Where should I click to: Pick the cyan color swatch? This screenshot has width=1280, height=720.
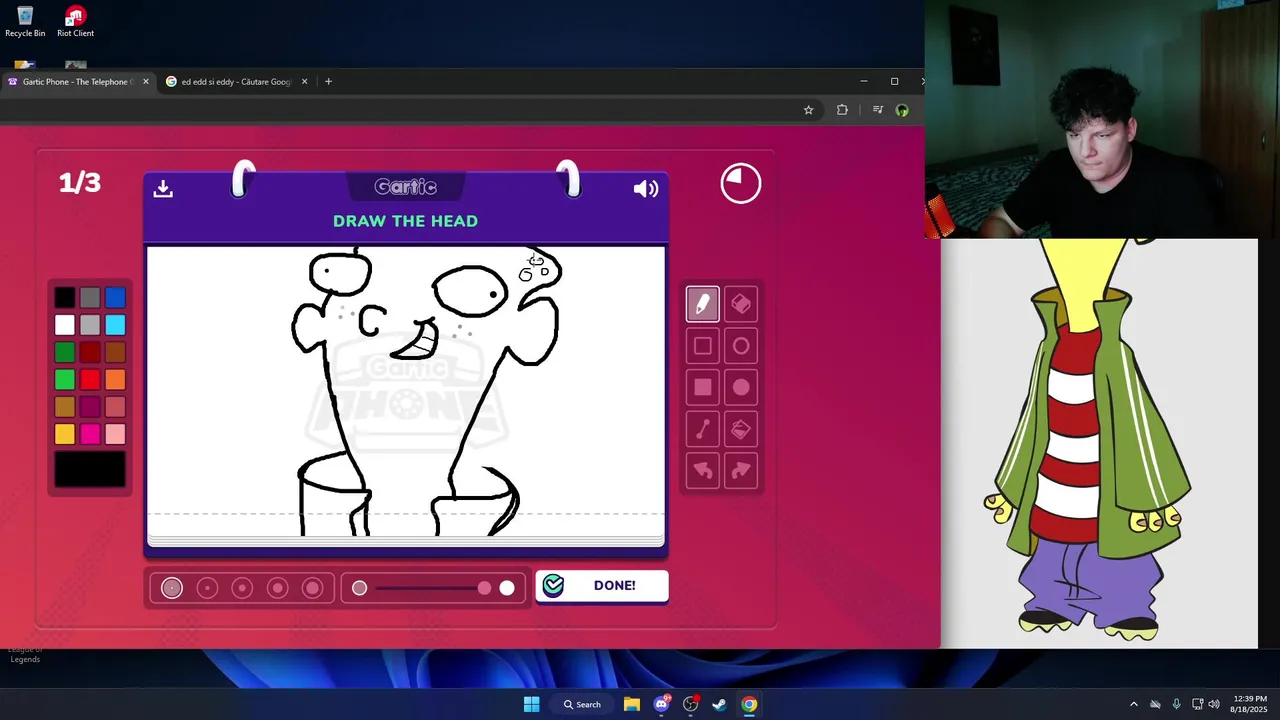coord(115,325)
